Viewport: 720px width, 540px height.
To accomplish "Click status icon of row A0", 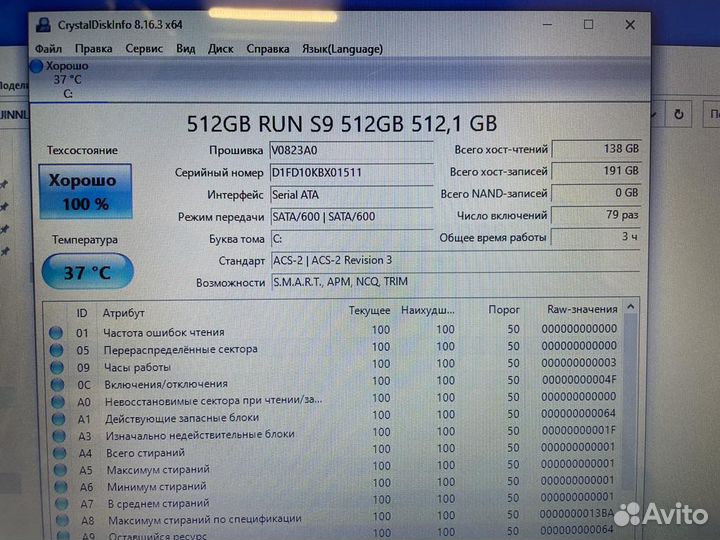I will click(x=58, y=402).
